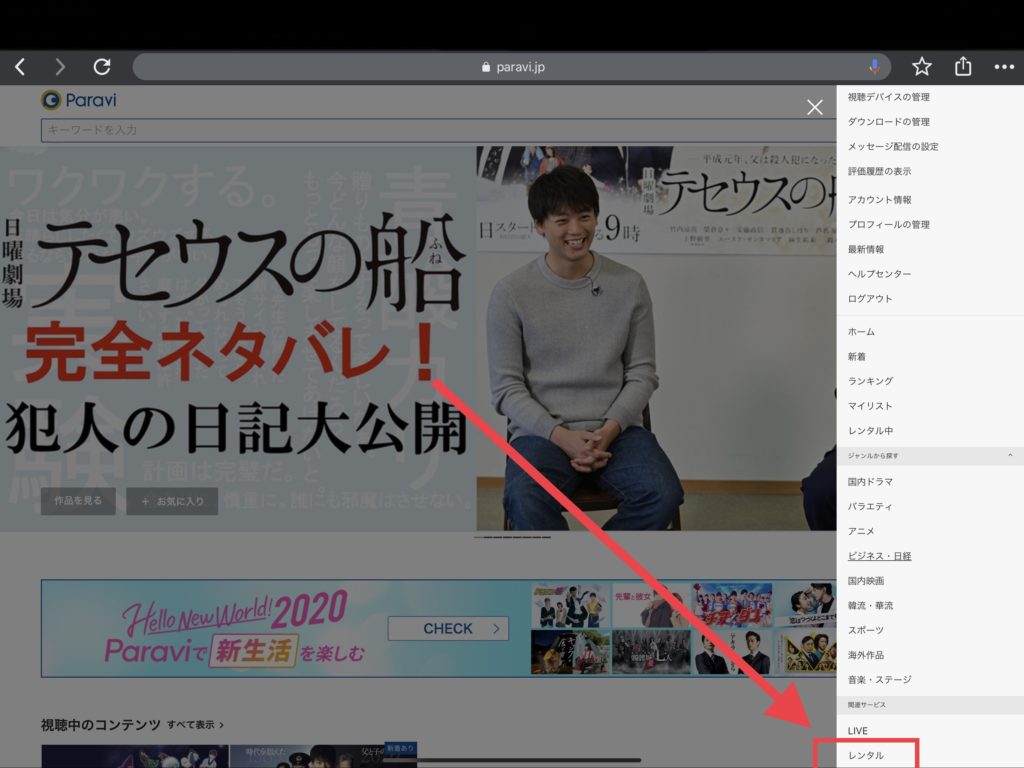Go to ホーム in side menu
1024x768 pixels.
point(861,332)
